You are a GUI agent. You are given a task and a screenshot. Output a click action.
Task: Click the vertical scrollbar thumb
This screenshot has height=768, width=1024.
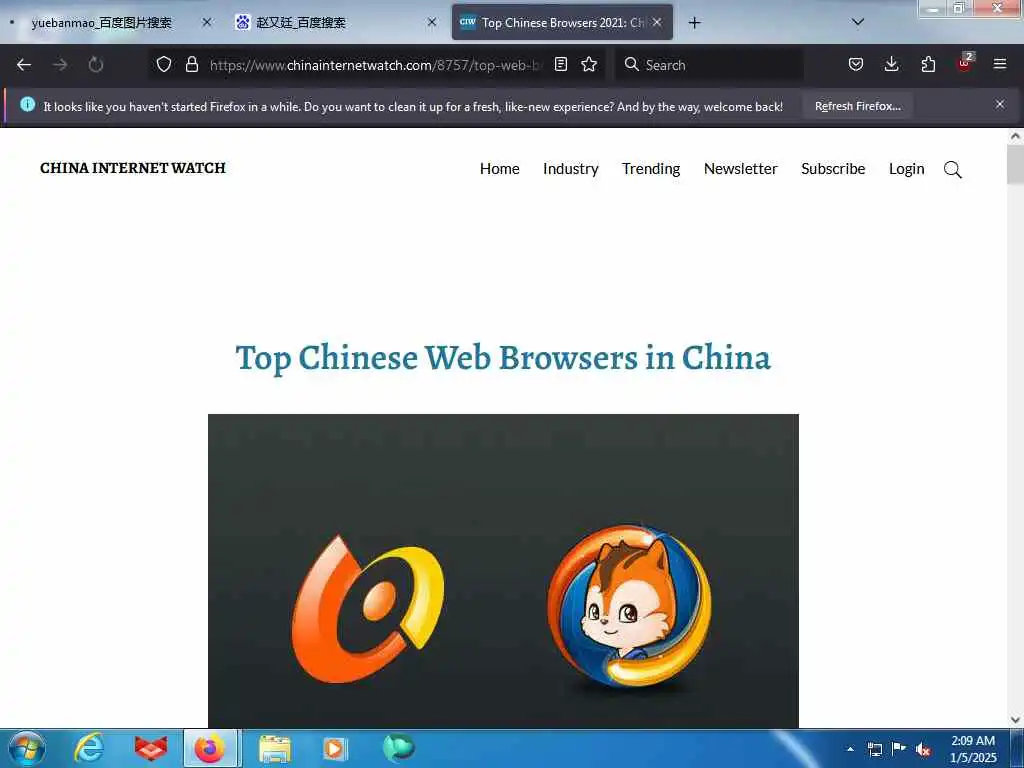tap(1015, 165)
